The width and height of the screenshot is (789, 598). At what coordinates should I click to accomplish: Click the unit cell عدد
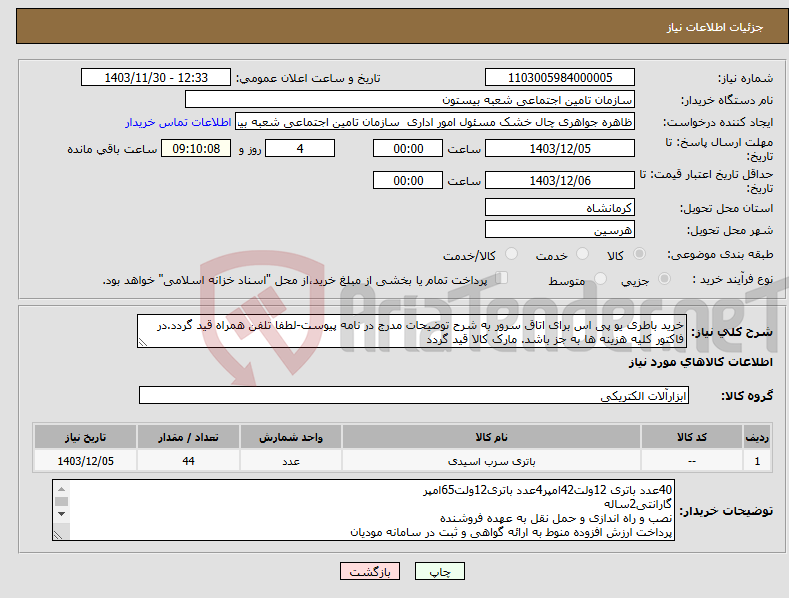(291, 461)
